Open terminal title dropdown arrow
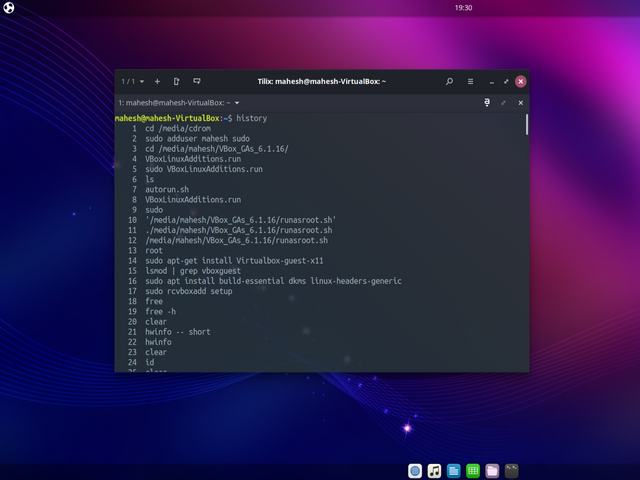 (x=237, y=103)
